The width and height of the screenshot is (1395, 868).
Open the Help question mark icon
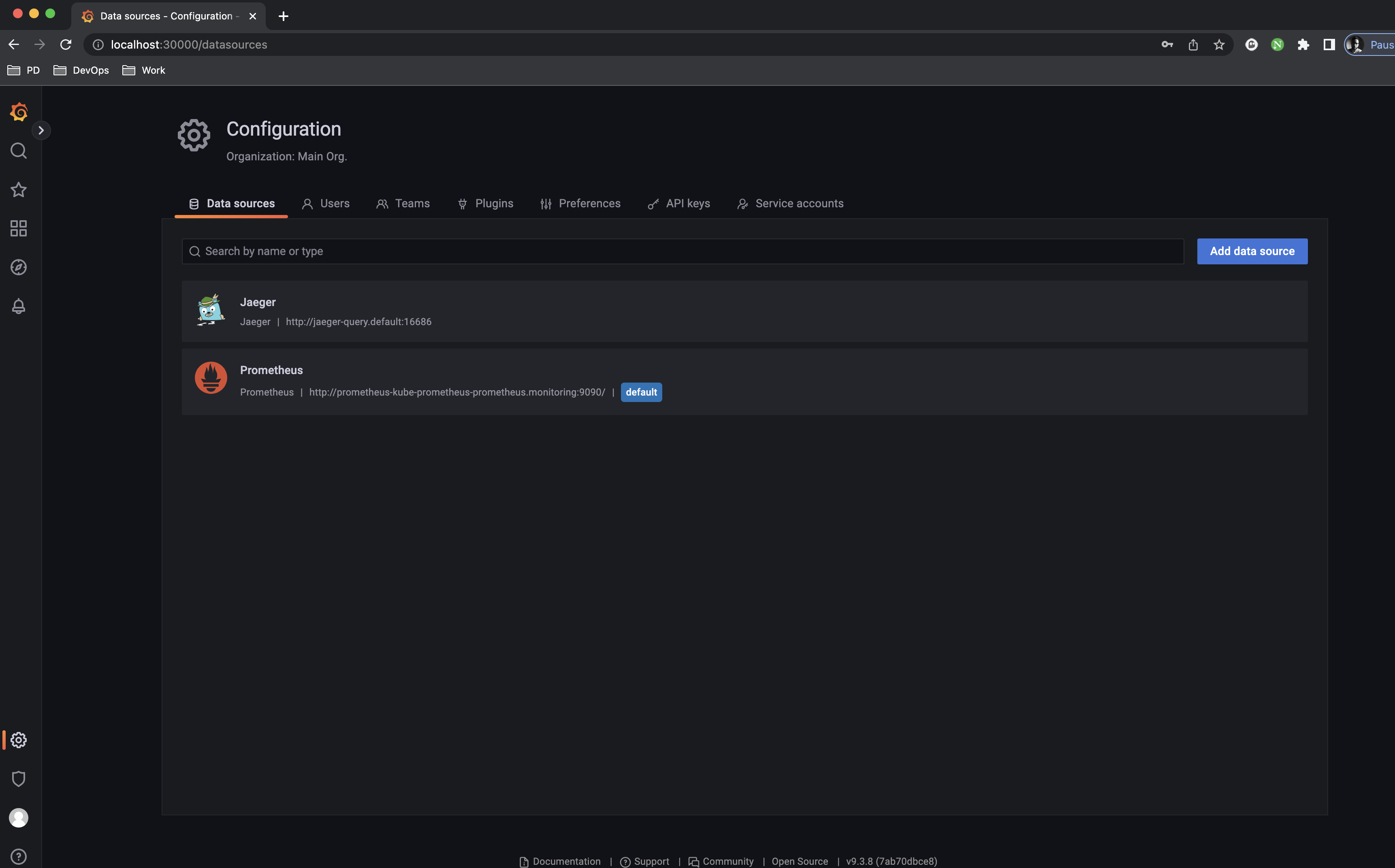click(18, 857)
